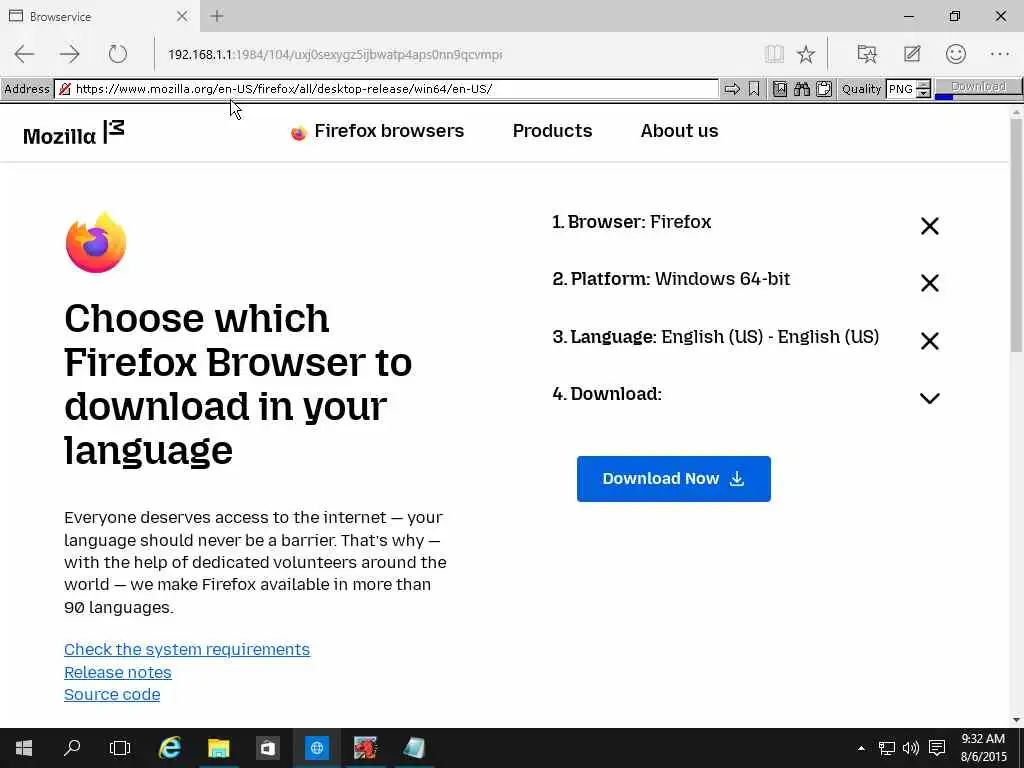
Task: Refresh the page in Edge
Action: tap(118, 54)
